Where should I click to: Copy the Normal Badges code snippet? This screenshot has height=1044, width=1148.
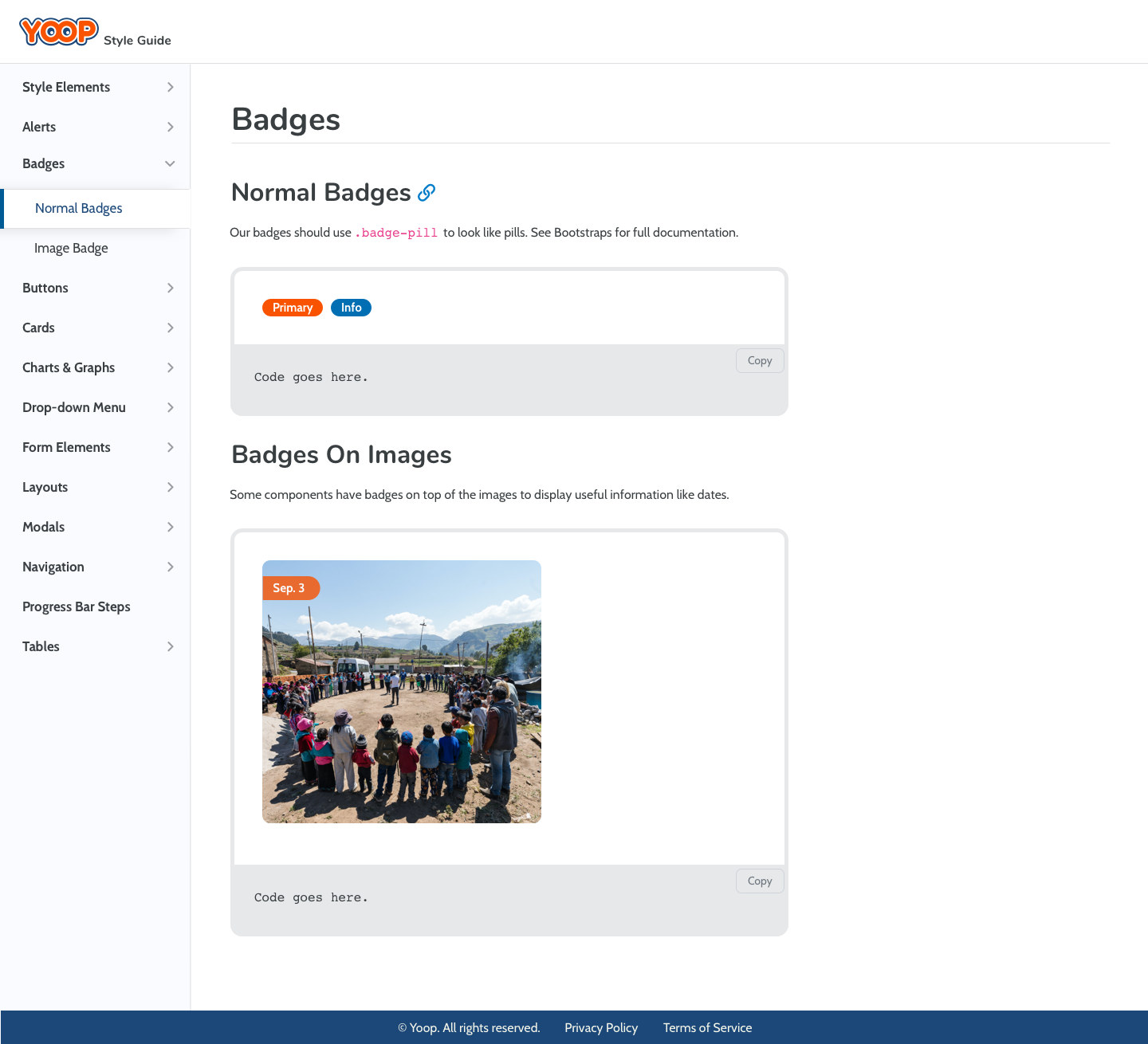760,360
